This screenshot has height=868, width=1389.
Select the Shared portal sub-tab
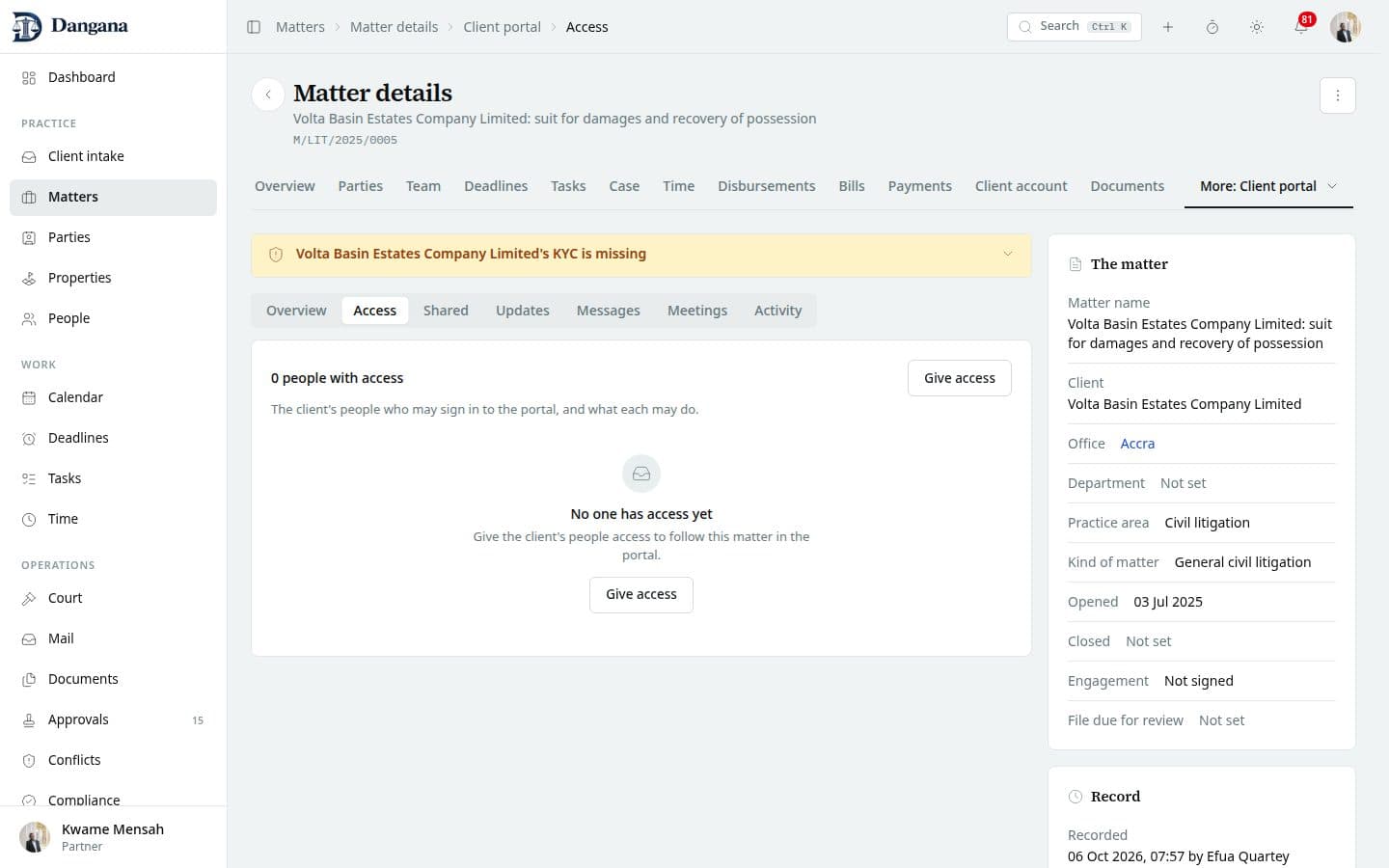point(446,311)
